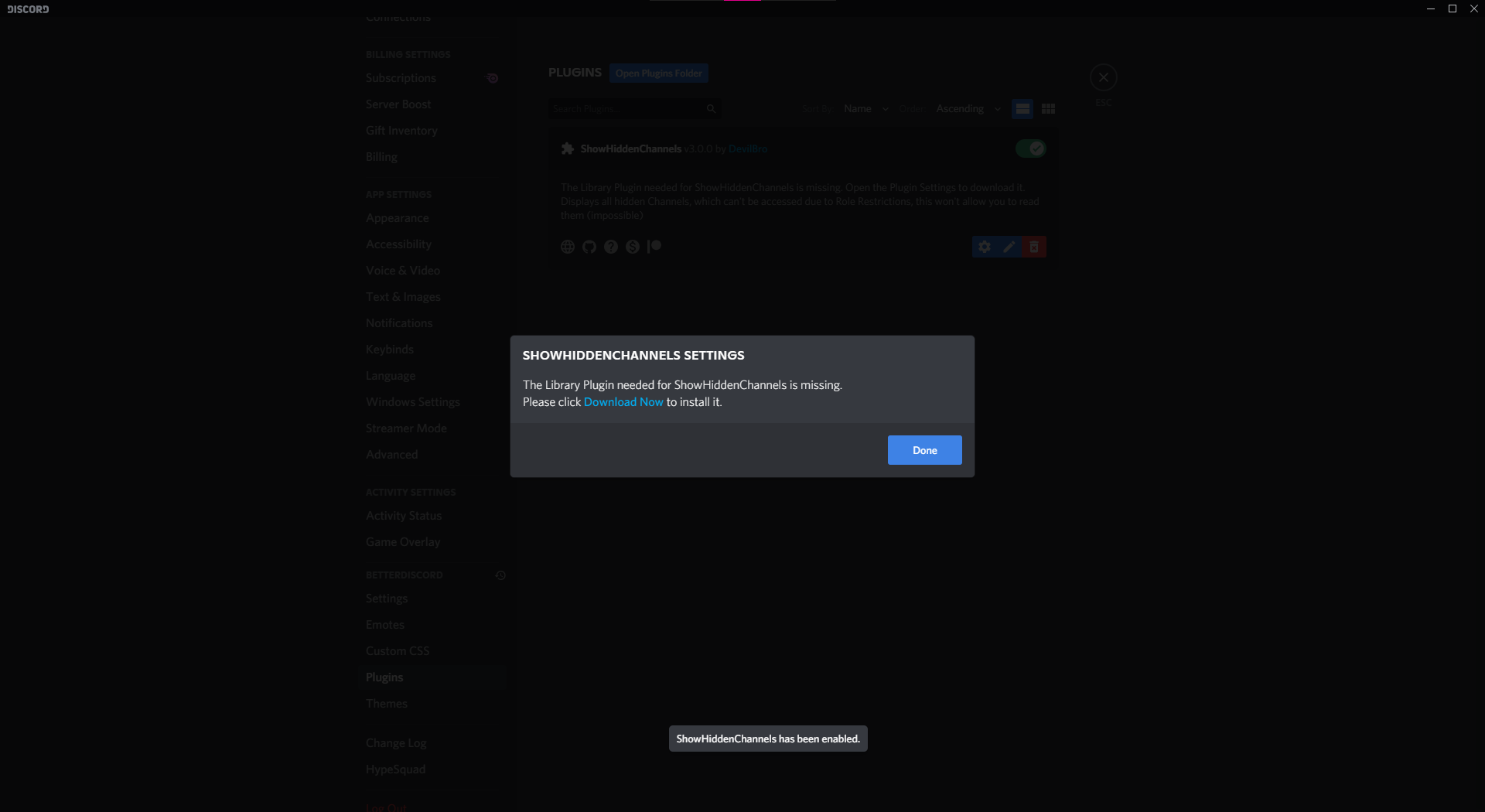Click the BetterDiscord update indicator icon
The height and width of the screenshot is (812, 1485).
pyautogui.click(x=500, y=575)
